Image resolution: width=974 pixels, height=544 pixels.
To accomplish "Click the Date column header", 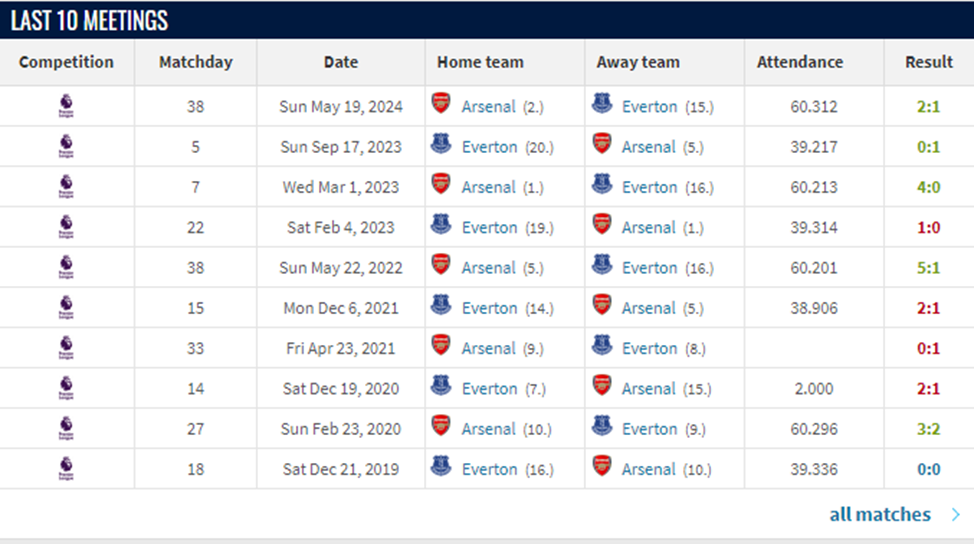I will tap(341, 62).
